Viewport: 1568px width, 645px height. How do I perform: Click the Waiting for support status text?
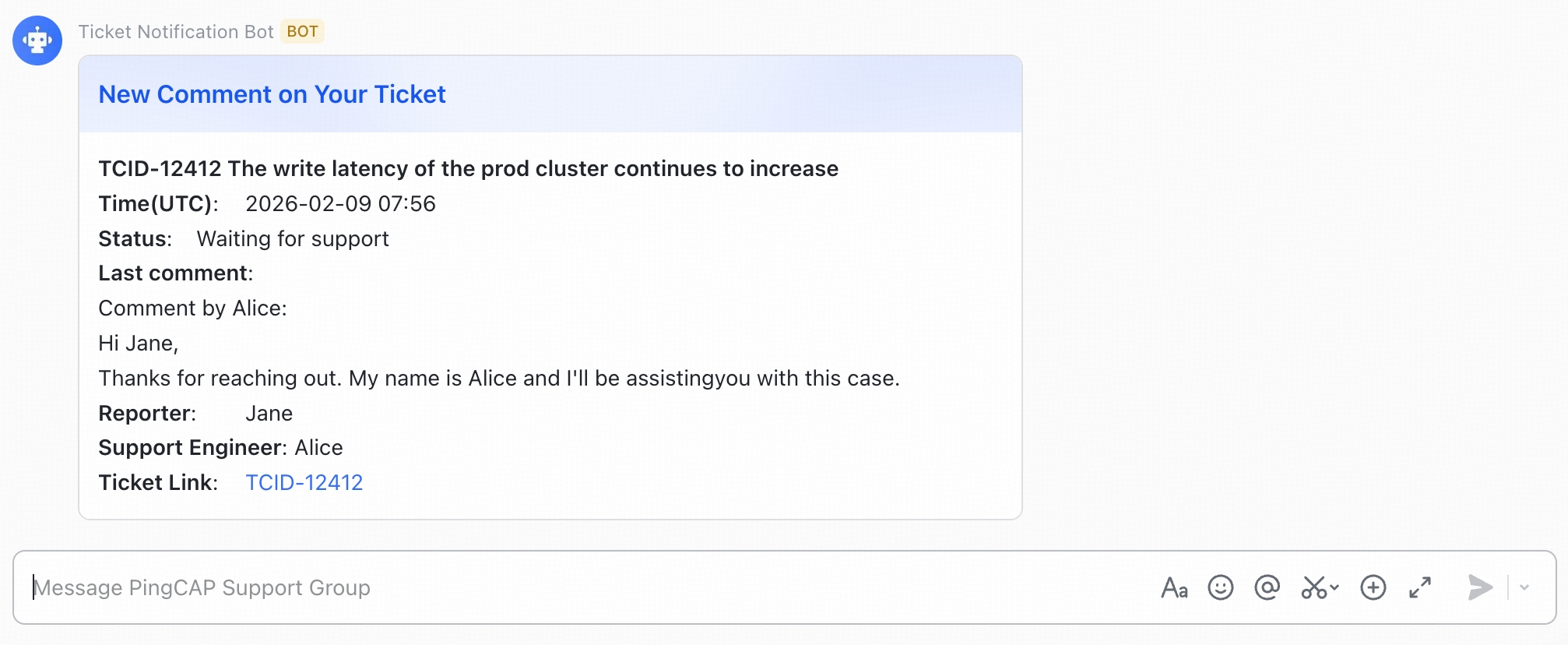[292, 239]
